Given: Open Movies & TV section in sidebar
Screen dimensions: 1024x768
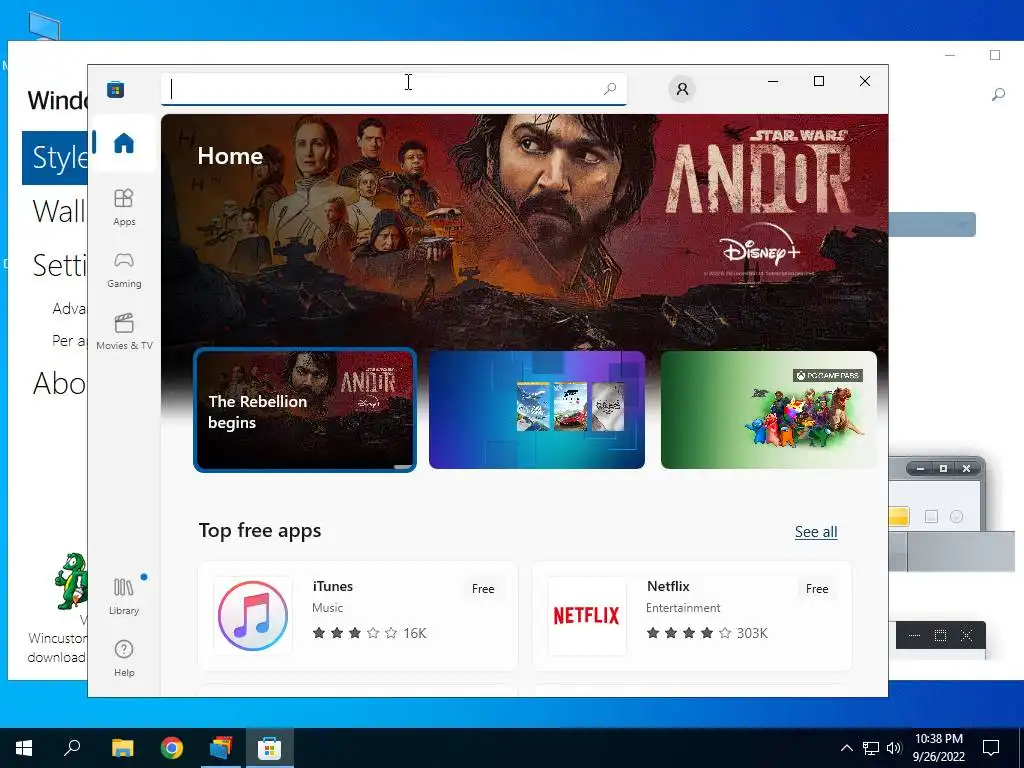Looking at the screenshot, I should pos(123,332).
